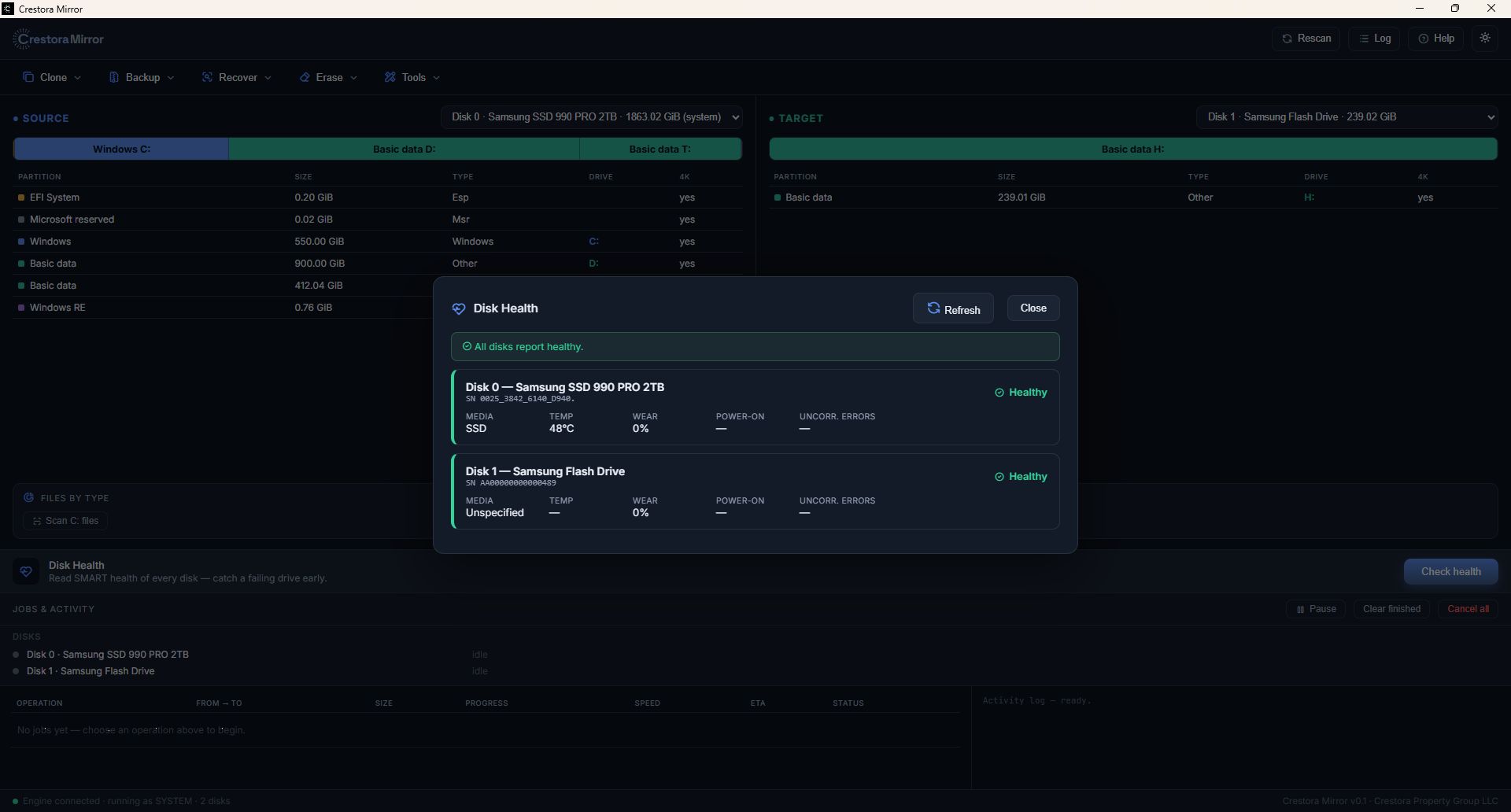Click the Help question mark icon
This screenshot has height=812, width=1511.
click(x=1424, y=39)
